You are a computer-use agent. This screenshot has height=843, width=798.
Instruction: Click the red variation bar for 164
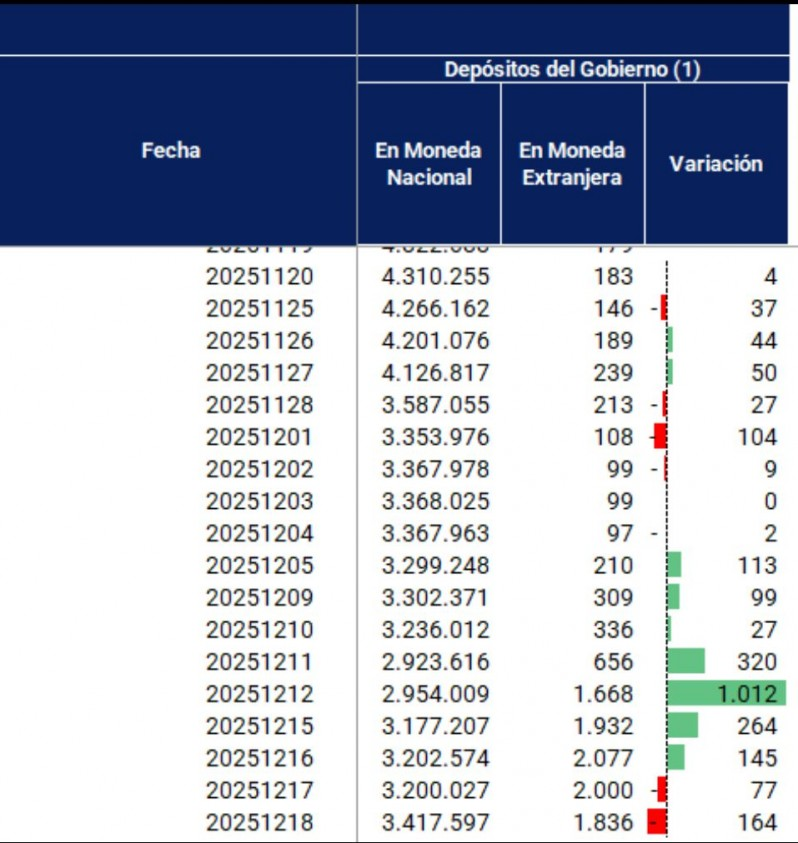coord(657,822)
